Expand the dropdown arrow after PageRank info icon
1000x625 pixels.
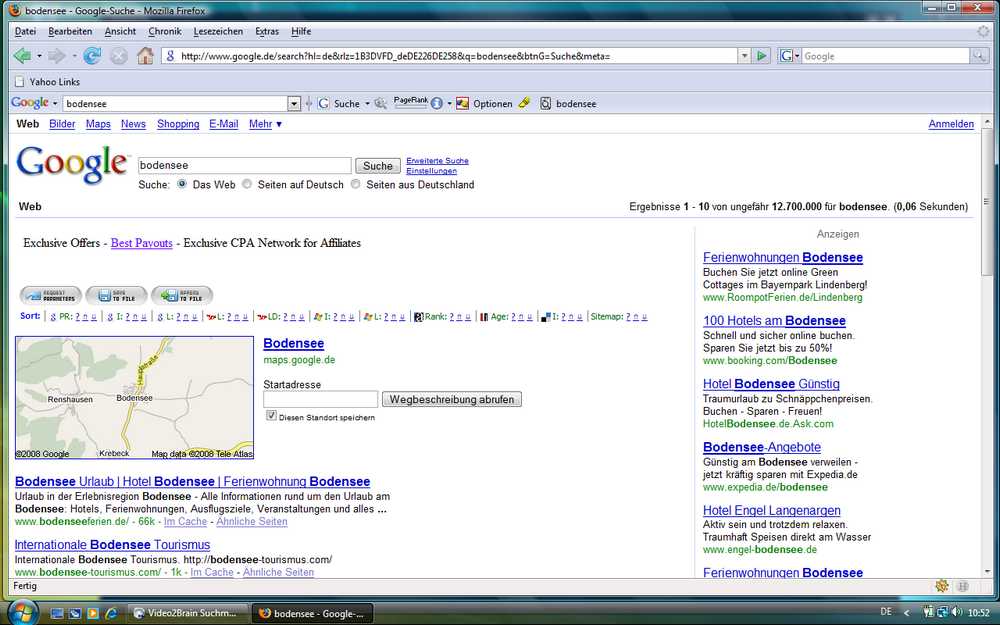coord(449,103)
